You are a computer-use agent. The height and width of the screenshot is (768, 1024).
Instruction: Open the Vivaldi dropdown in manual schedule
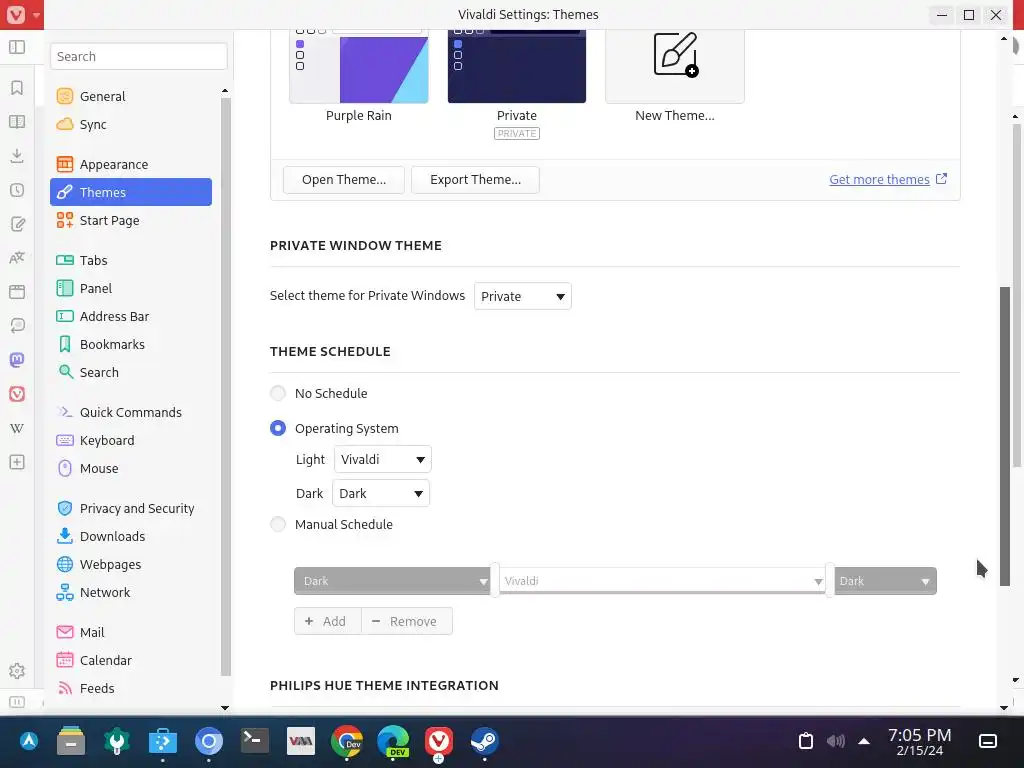pos(662,581)
